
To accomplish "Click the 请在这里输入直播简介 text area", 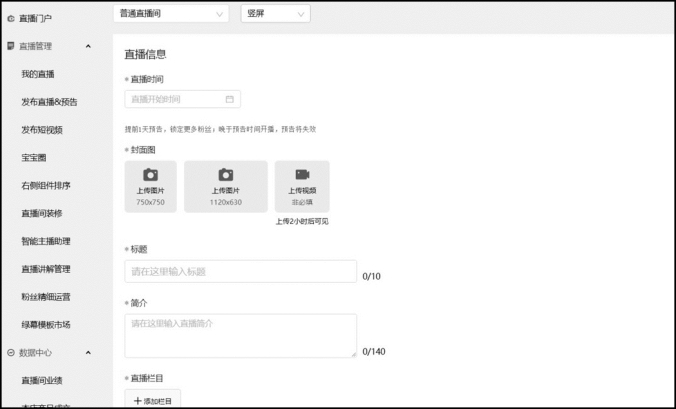I will 241,336.
